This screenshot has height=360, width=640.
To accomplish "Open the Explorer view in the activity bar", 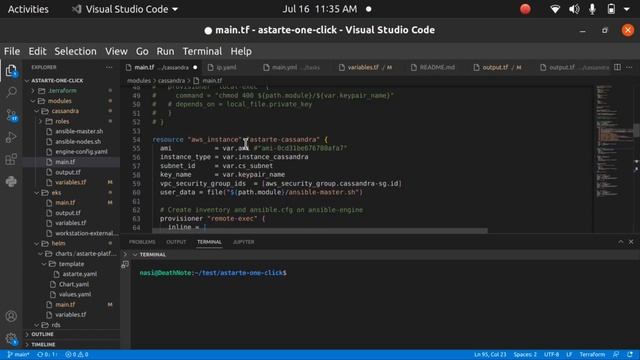I will [x=11, y=70].
